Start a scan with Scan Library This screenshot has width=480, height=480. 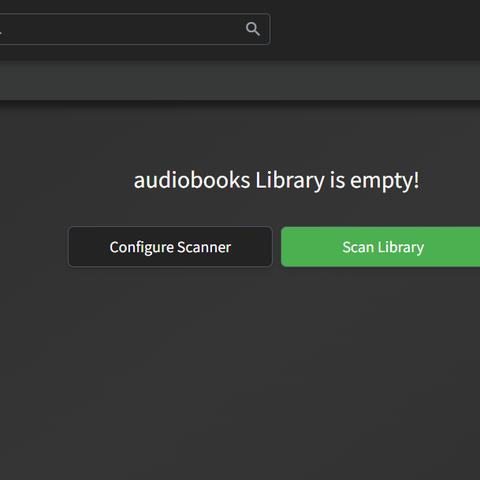point(380,247)
